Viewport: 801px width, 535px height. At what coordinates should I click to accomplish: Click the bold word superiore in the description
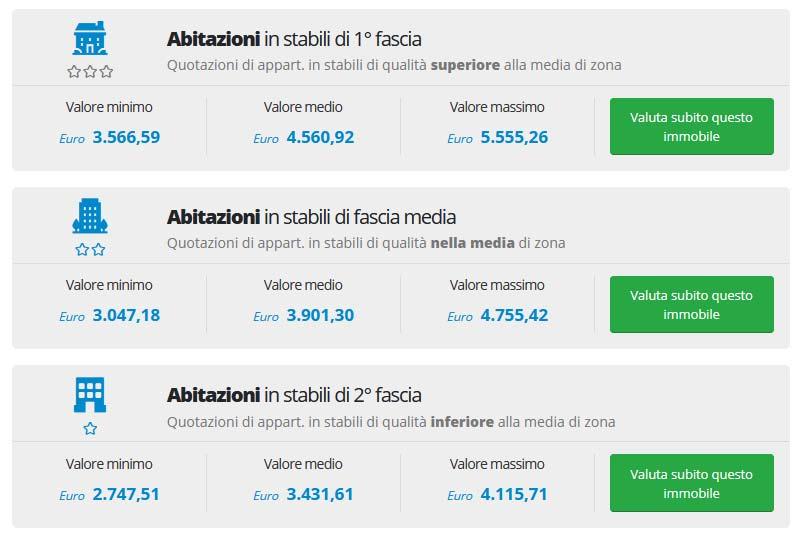point(465,65)
